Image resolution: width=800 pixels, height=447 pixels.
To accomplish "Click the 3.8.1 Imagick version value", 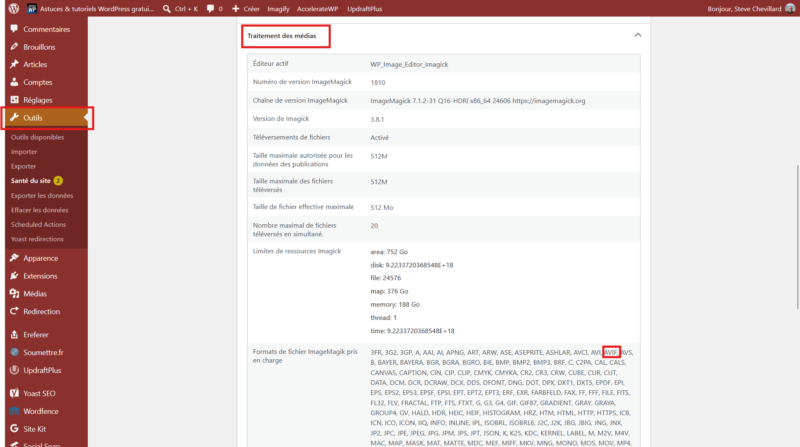I will [377, 119].
